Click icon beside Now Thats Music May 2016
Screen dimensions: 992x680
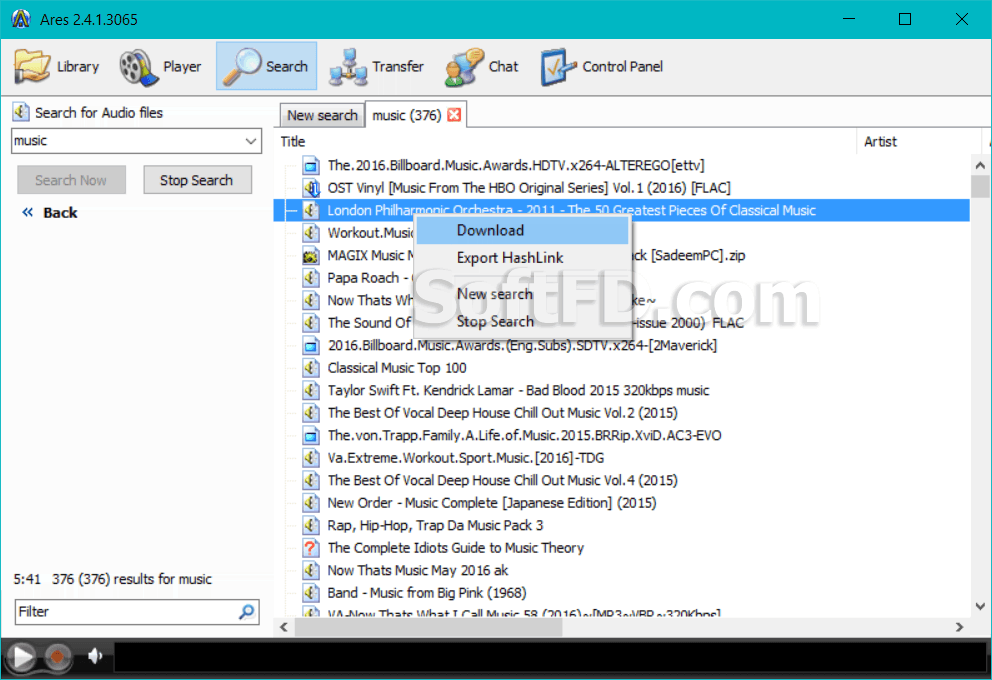tap(311, 571)
